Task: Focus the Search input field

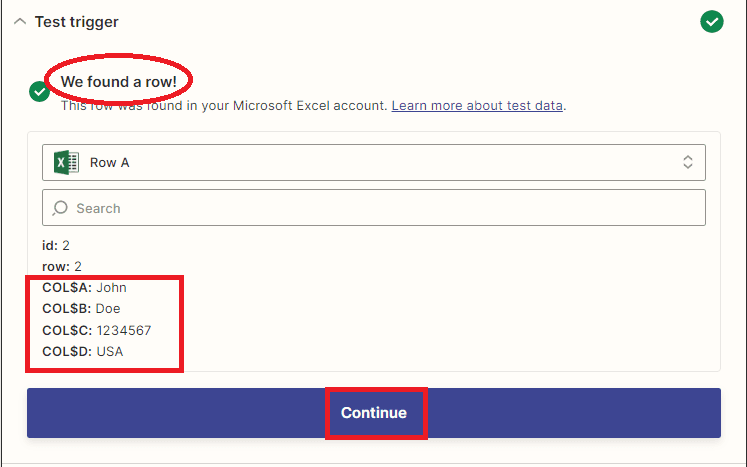Action: [380, 208]
